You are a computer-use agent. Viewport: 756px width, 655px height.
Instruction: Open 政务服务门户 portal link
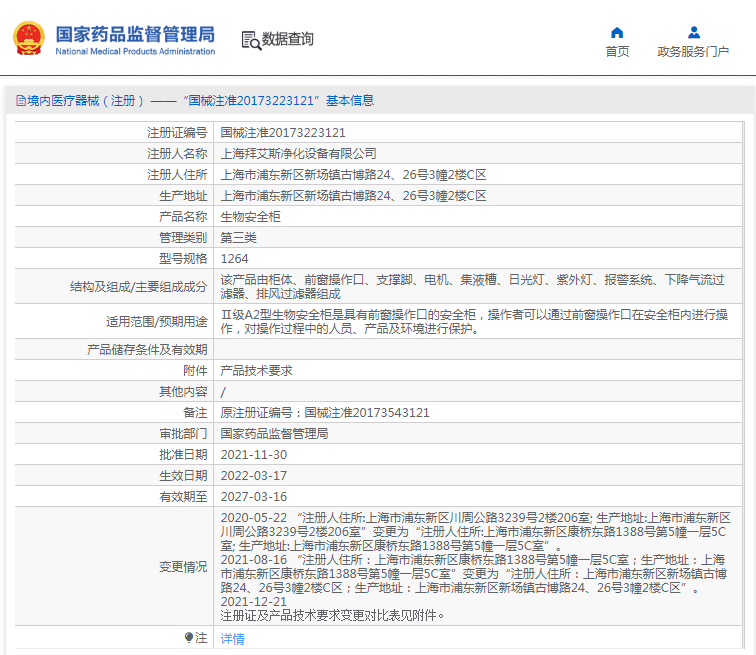tap(693, 51)
